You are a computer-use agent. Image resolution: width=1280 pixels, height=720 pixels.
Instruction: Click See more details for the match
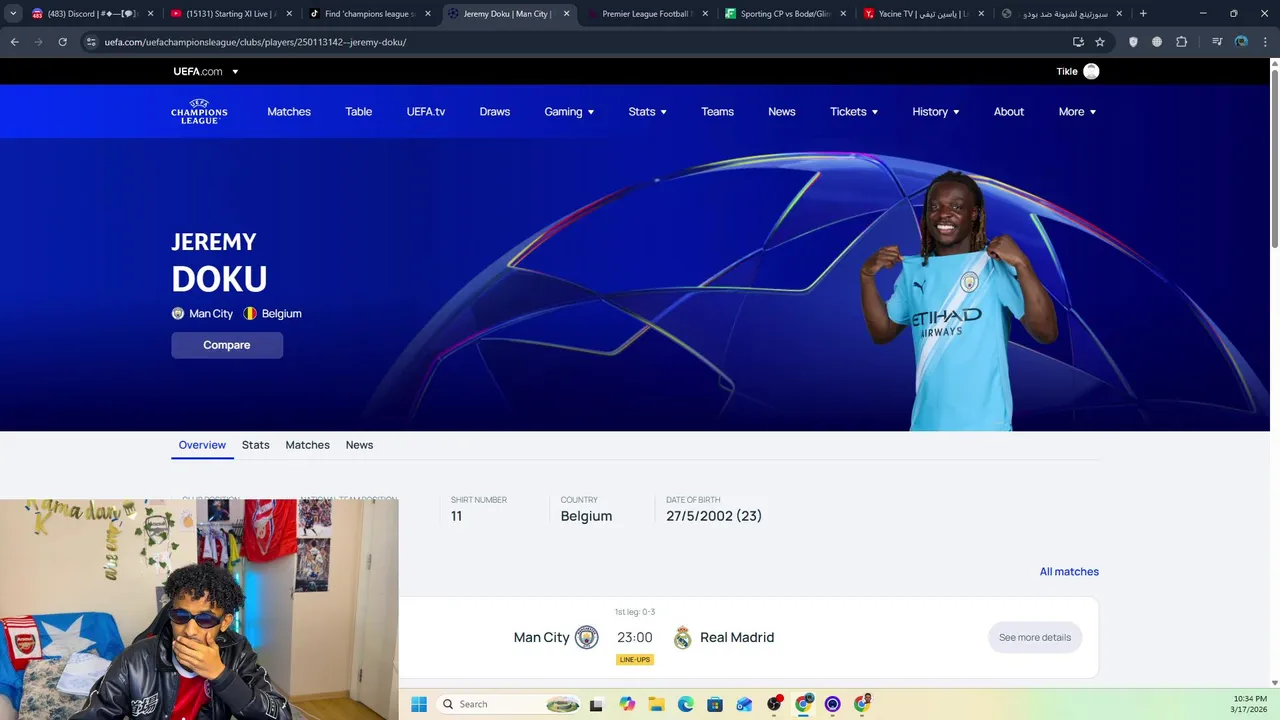tap(1035, 637)
